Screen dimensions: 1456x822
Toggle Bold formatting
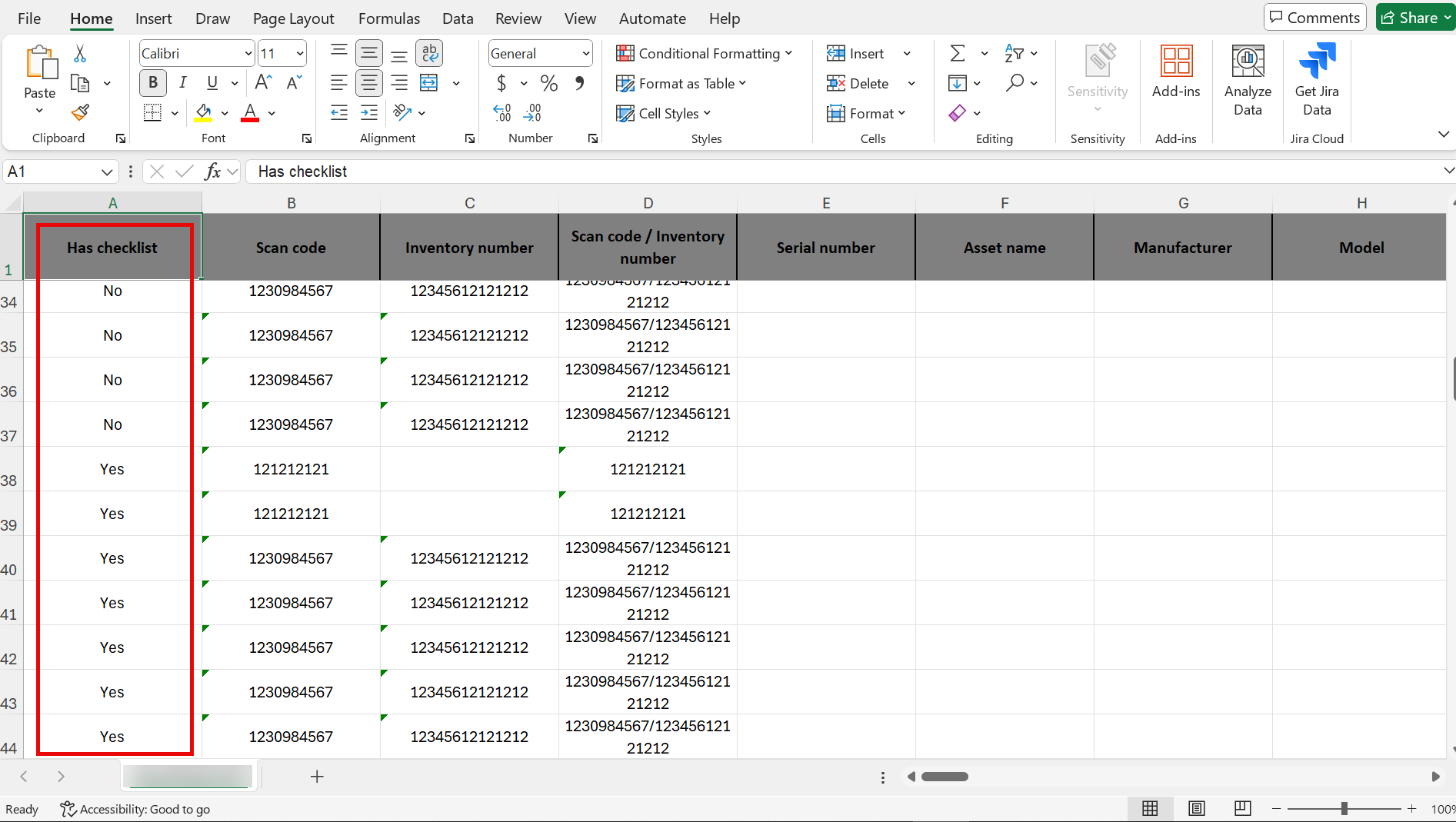click(153, 83)
